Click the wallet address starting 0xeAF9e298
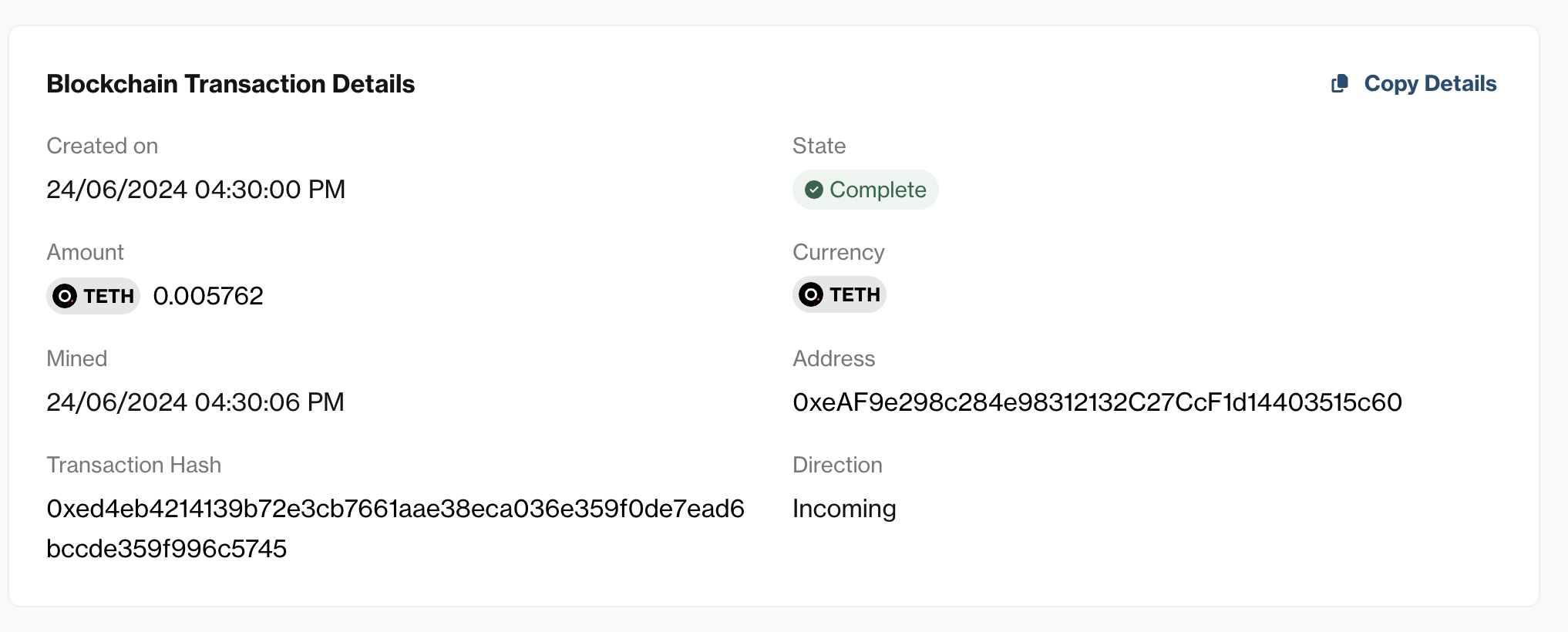1568x632 pixels. click(x=1097, y=402)
